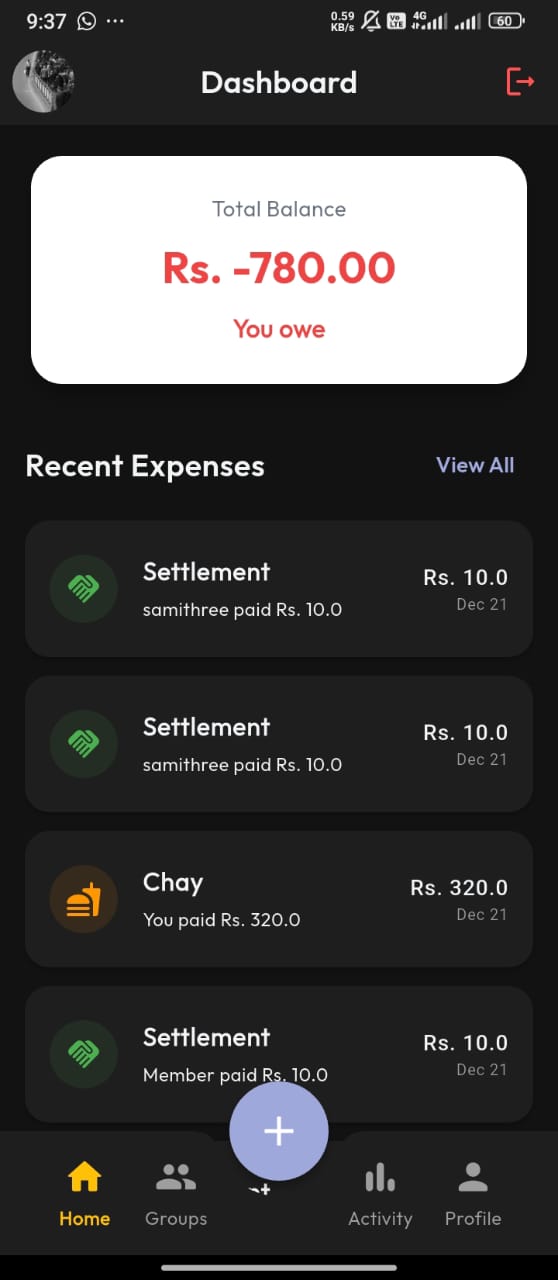The height and width of the screenshot is (1280, 558).
Task: Tap the Recent Expenses heading
Action: [x=145, y=466]
